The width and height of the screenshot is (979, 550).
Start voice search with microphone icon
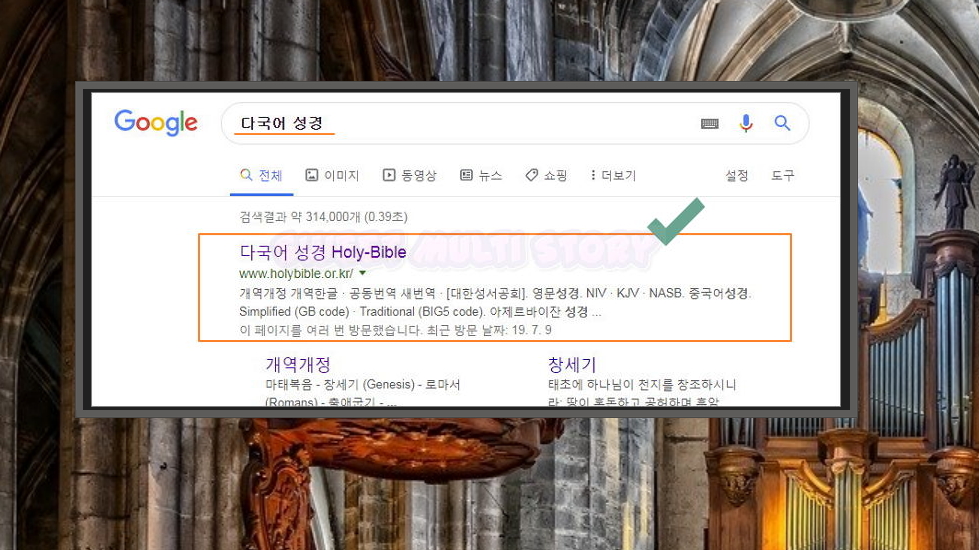(745, 123)
